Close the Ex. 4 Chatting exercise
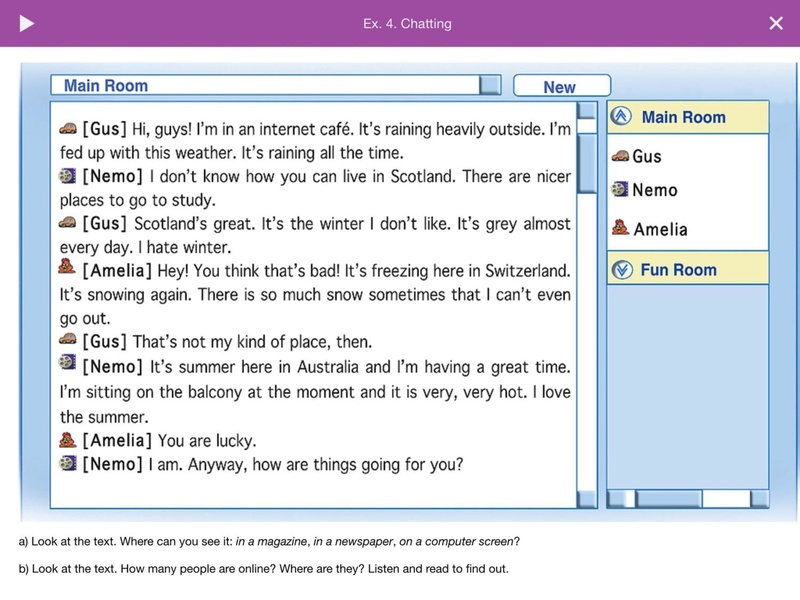The image size is (800, 600). coord(775,23)
